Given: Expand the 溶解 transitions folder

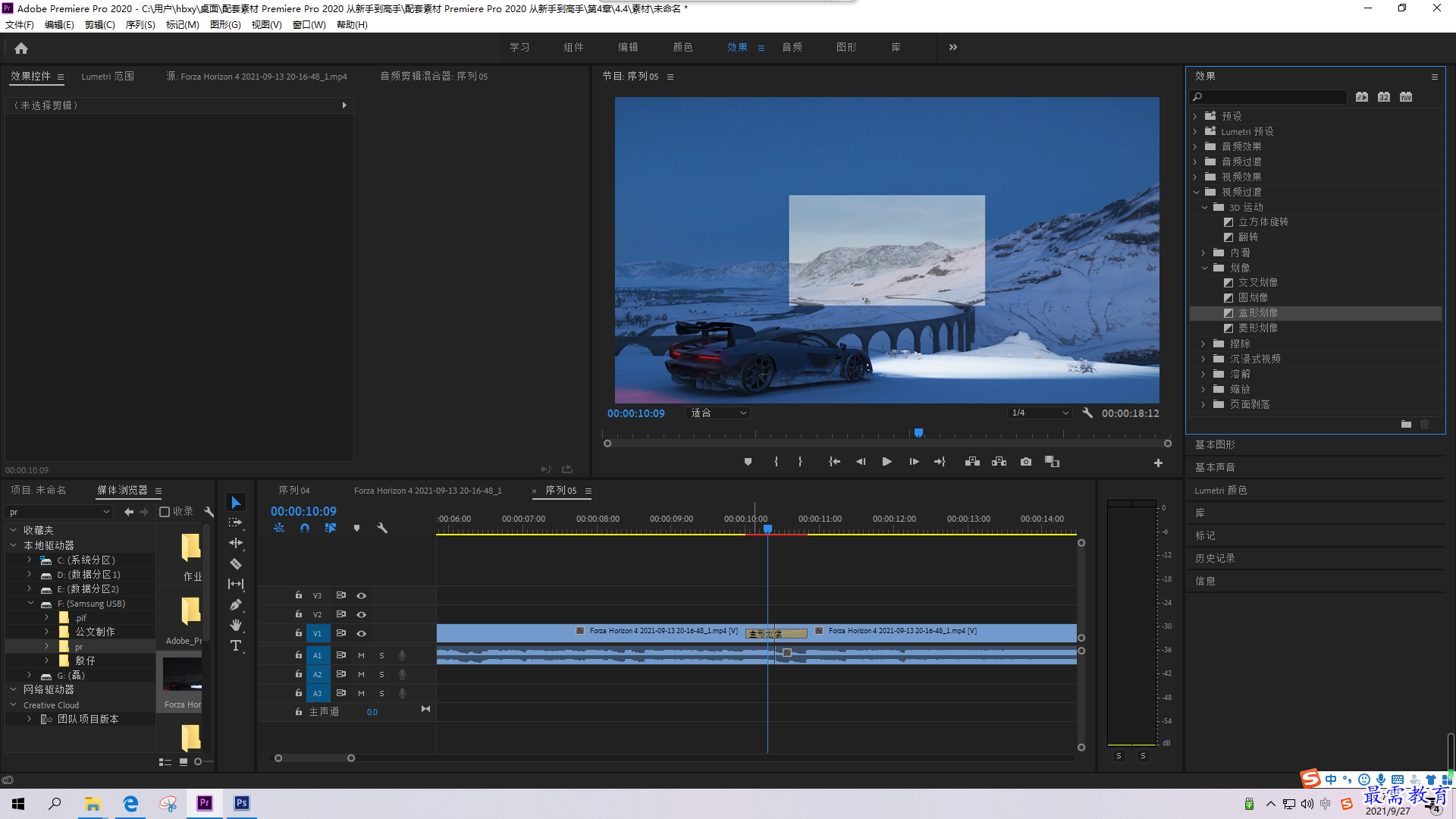Looking at the screenshot, I should (1203, 374).
